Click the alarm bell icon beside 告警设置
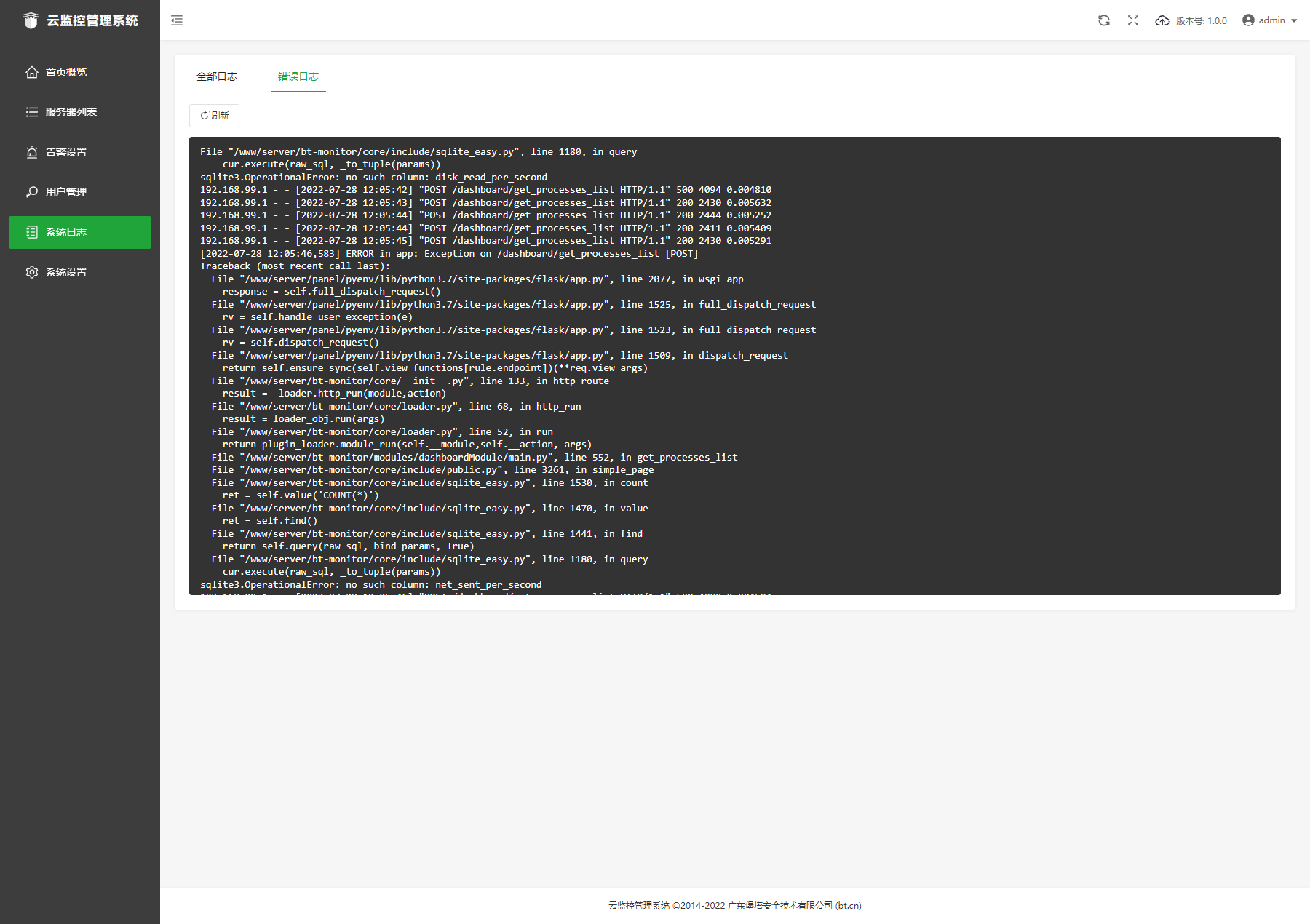Screen dimensions: 1310x924 [32, 152]
